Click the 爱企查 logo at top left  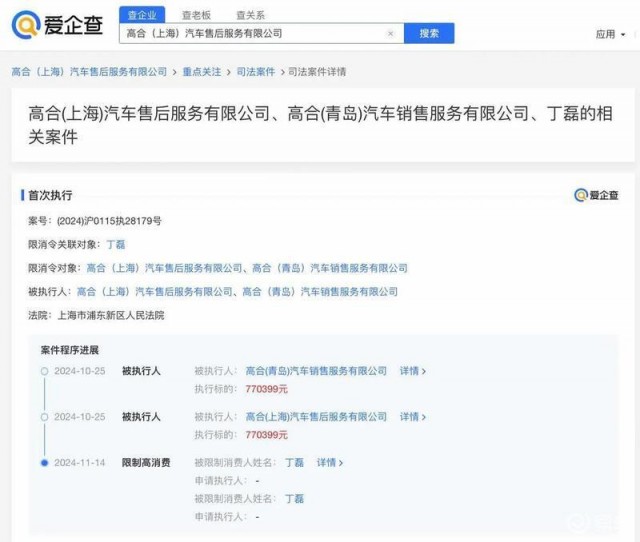(57, 25)
